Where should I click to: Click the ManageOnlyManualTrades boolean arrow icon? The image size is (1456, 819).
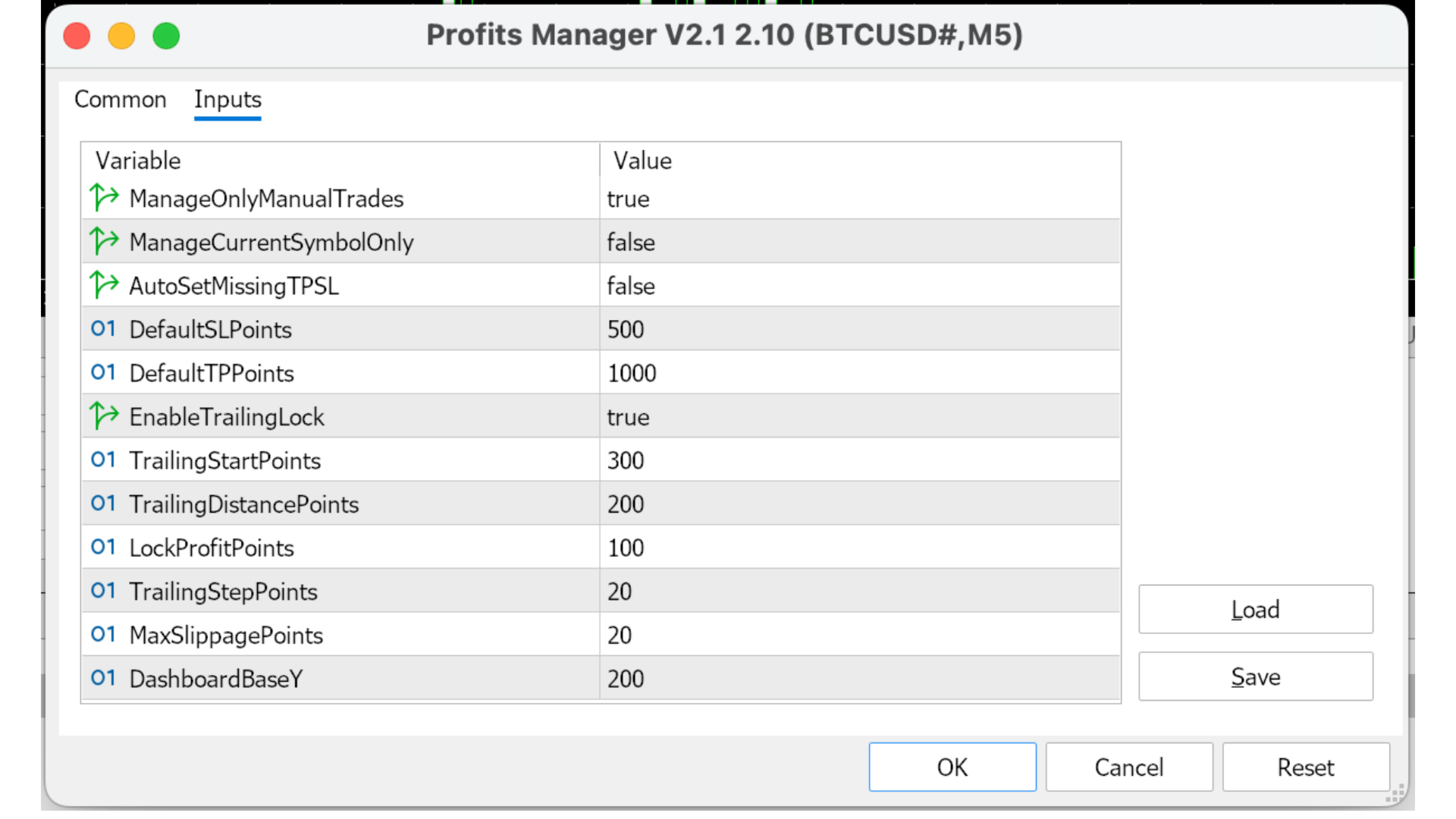[x=104, y=198]
